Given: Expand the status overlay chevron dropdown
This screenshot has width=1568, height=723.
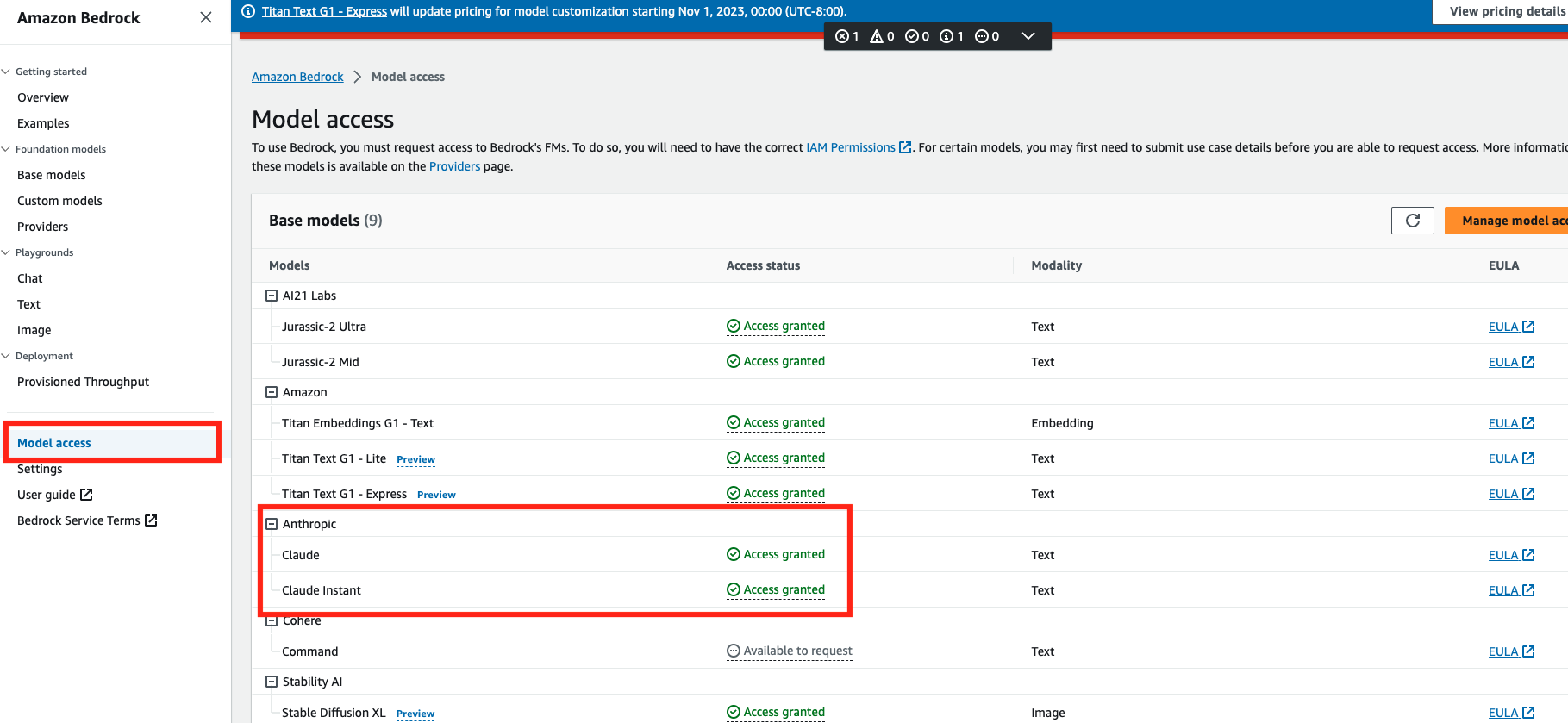Looking at the screenshot, I should pyautogui.click(x=1028, y=36).
